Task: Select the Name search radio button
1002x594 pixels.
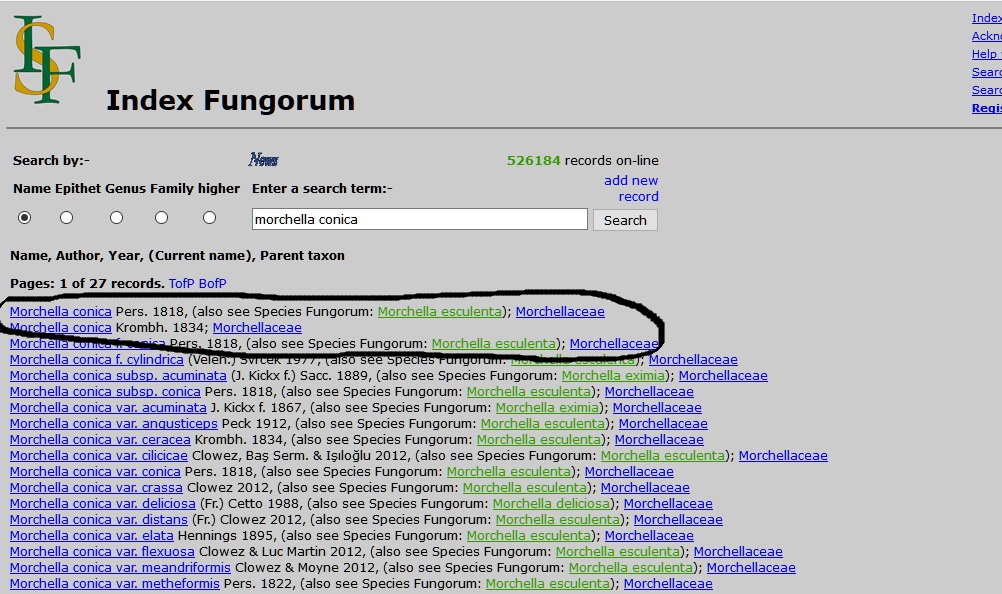Action: point(24,218)
